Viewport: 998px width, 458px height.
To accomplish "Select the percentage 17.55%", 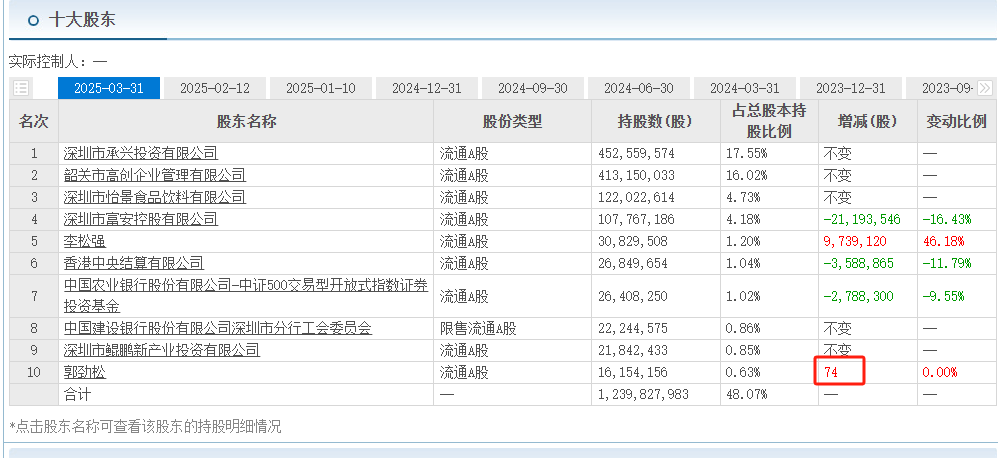I will (747, 153).
